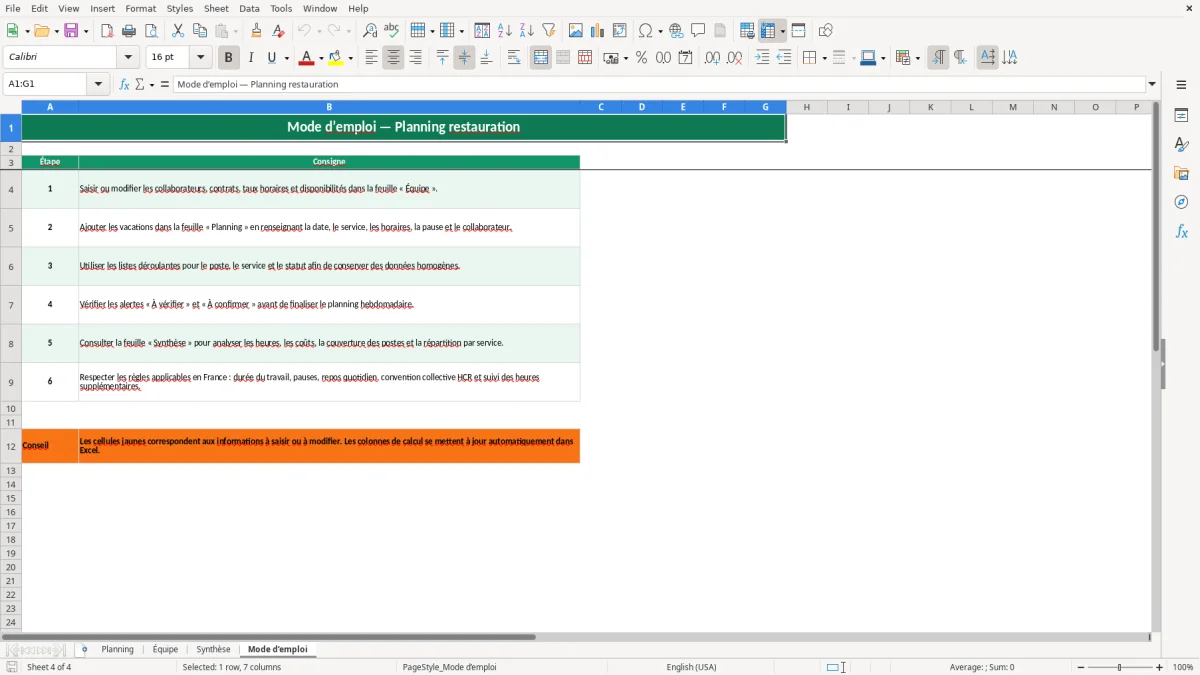1200x675 pixels.
Task: Open the Freeze Rows and Columns dropdown
Action: click(x=783, y=31)
